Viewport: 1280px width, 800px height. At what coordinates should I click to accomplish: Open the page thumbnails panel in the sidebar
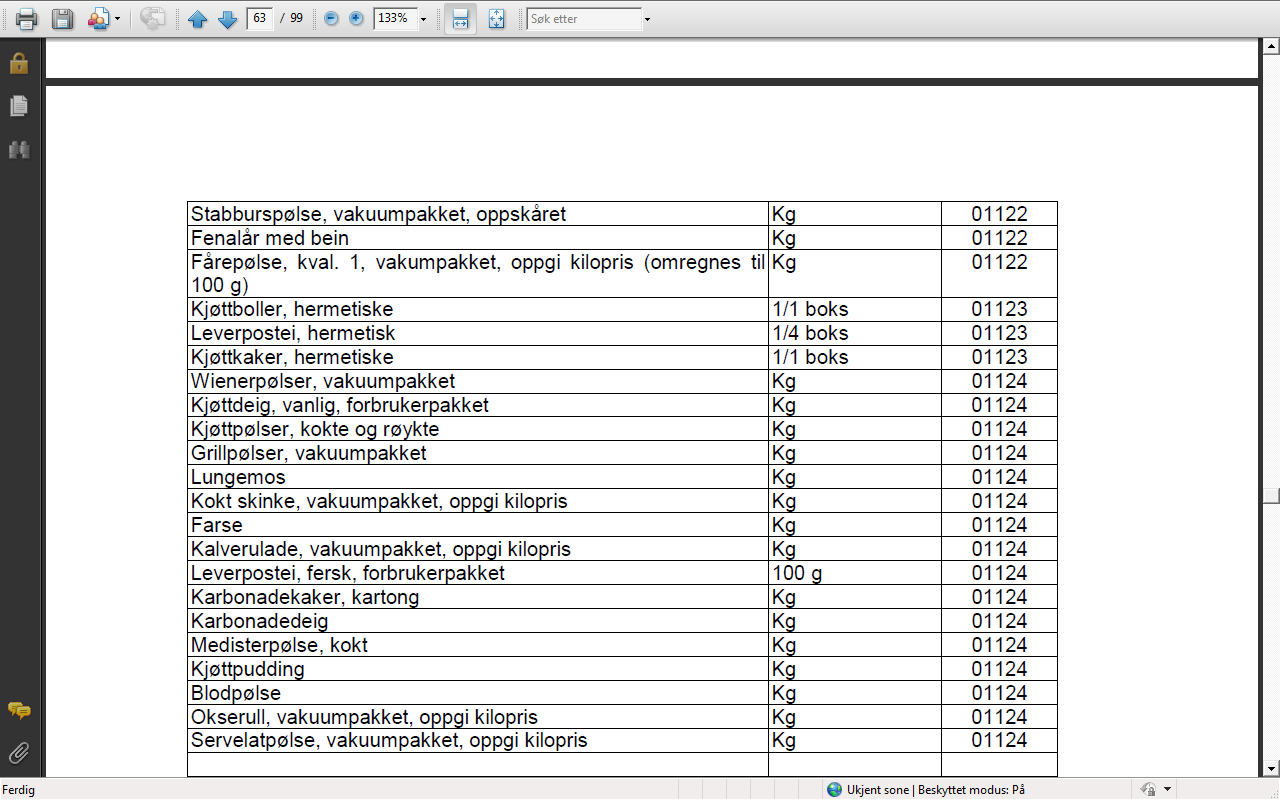19,106
